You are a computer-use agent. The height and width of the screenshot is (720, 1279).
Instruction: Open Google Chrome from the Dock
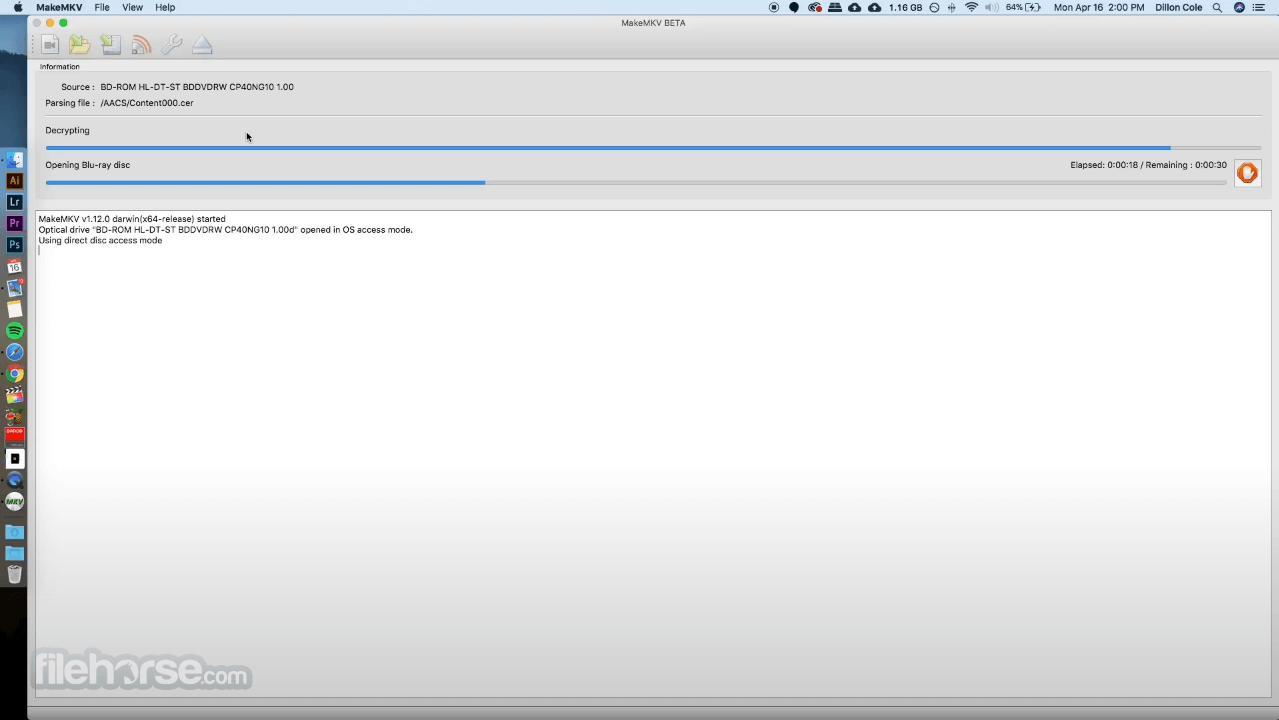15,374
